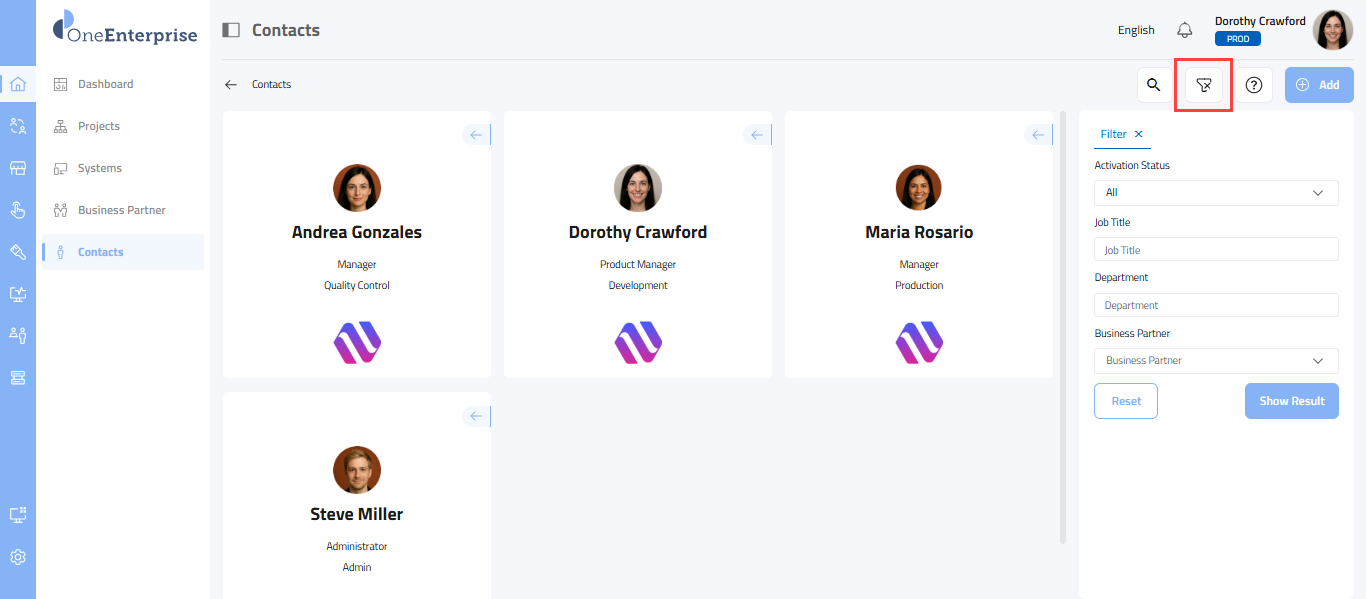This screenshot has width=1366, height=599.
Task: Click arrow badge on Maria Rosario card
Action: (x=1038, y=135)
